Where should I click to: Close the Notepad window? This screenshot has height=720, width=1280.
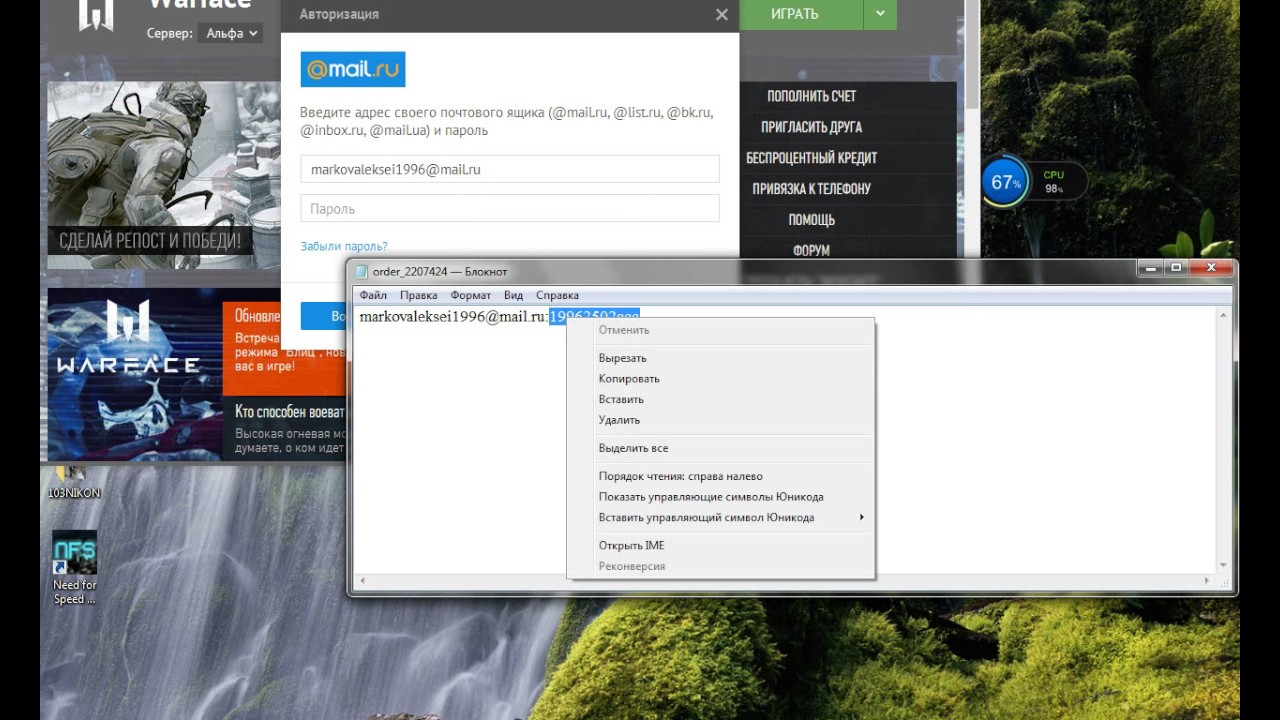coord(1211,268)
